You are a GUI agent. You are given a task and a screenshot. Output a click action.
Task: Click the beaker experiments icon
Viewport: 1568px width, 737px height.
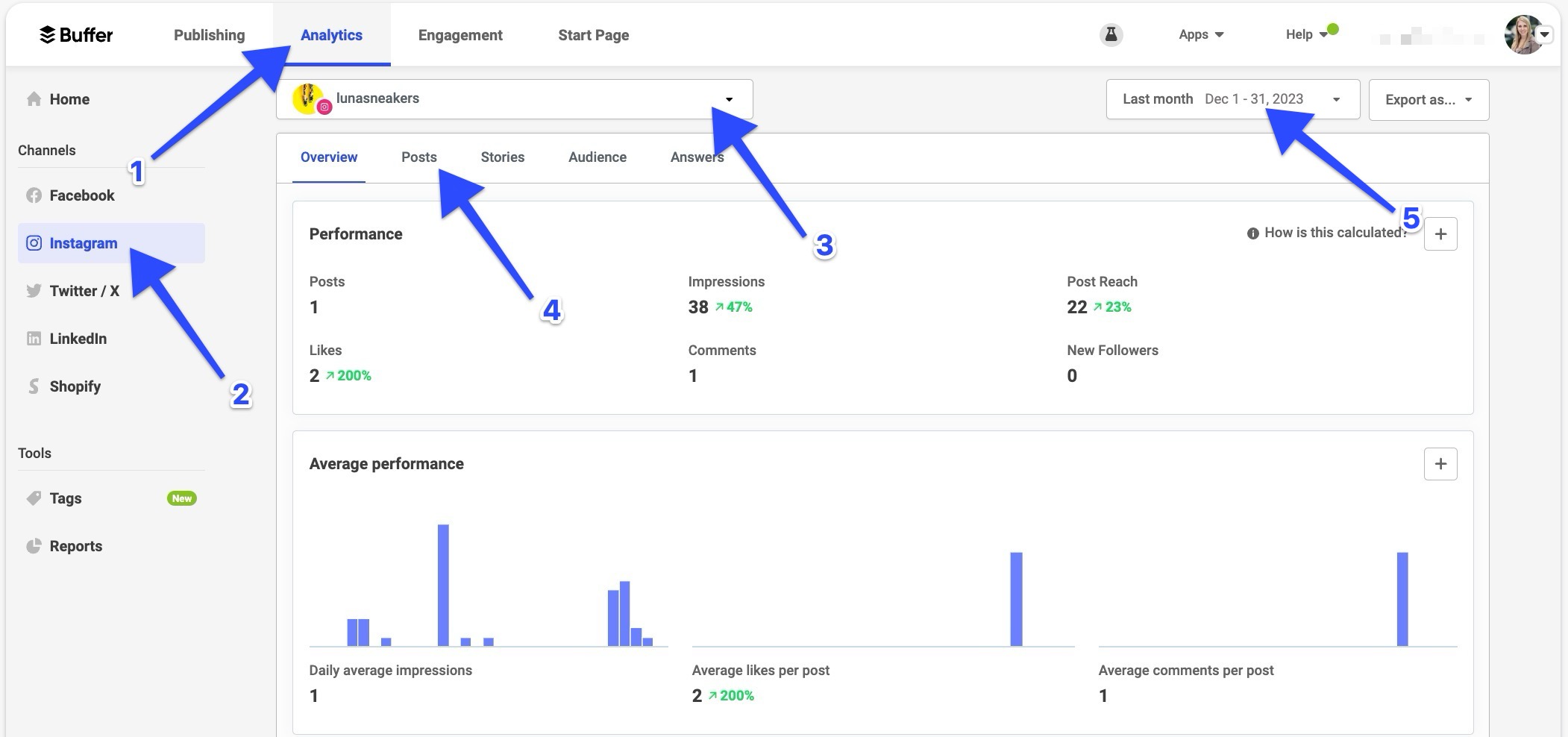1110,34
